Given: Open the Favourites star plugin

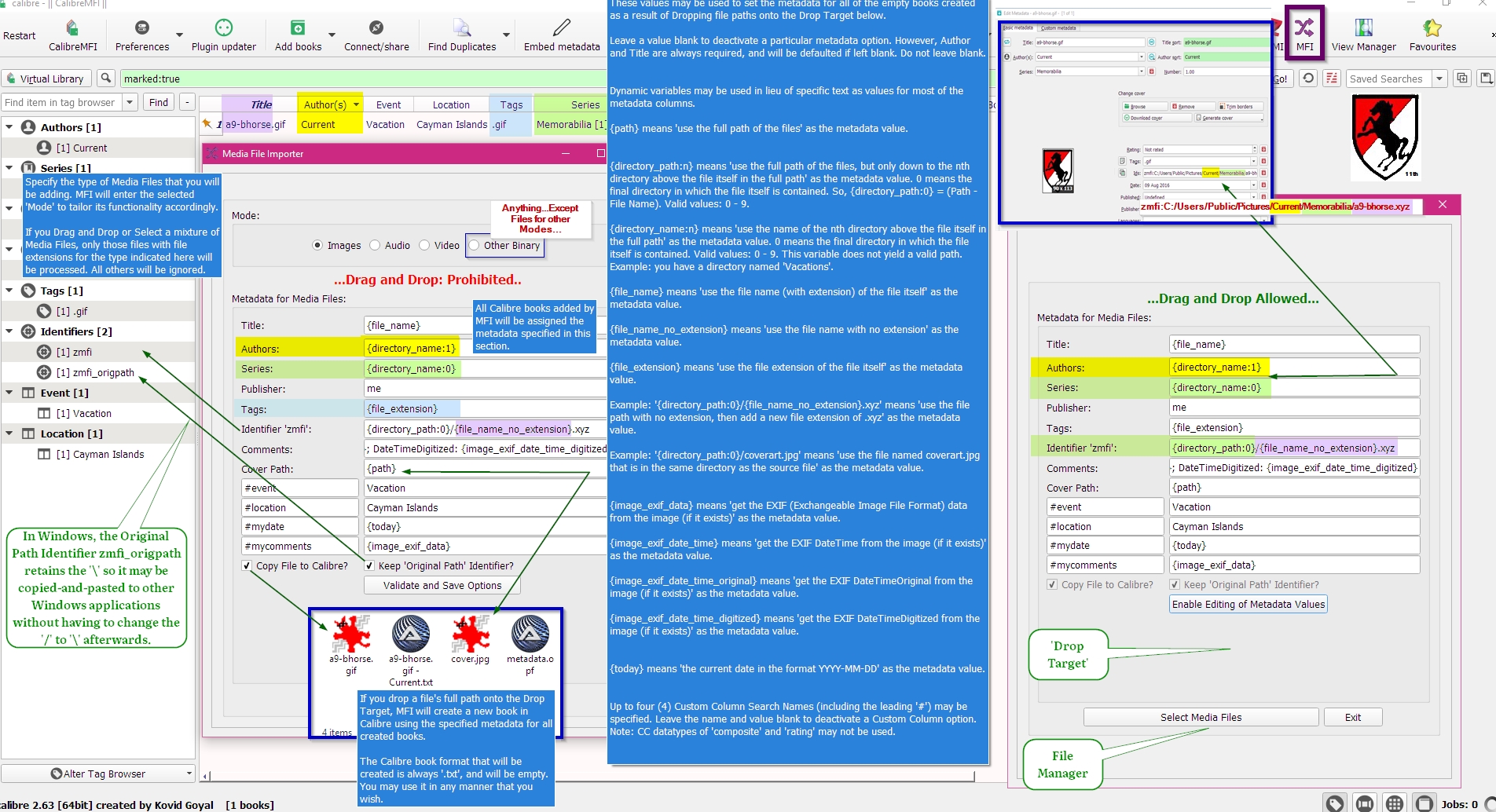Looking at the screenshot, I should click(1432, 35).
